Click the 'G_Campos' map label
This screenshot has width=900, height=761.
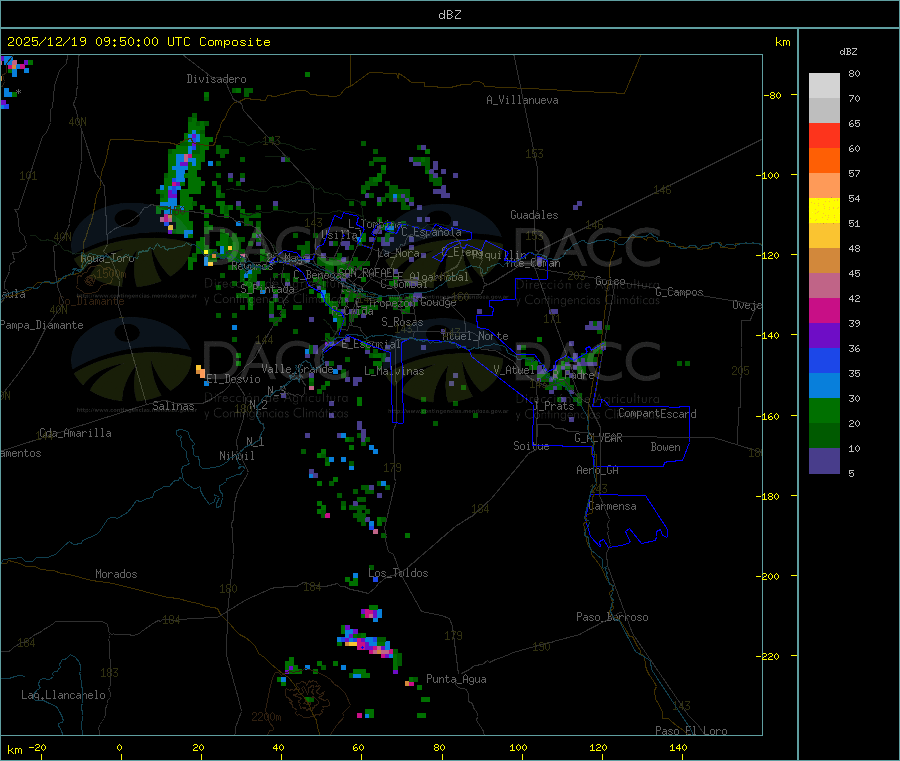(x=679, y=292)
